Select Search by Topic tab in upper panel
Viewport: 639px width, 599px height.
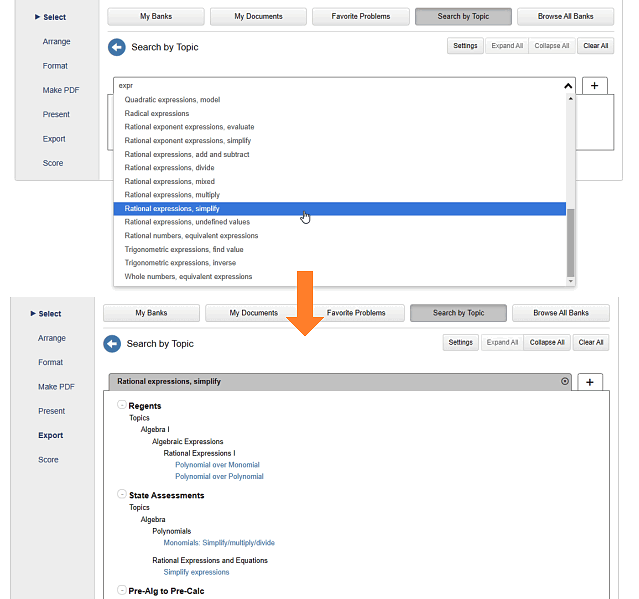[x=463, y=16]
